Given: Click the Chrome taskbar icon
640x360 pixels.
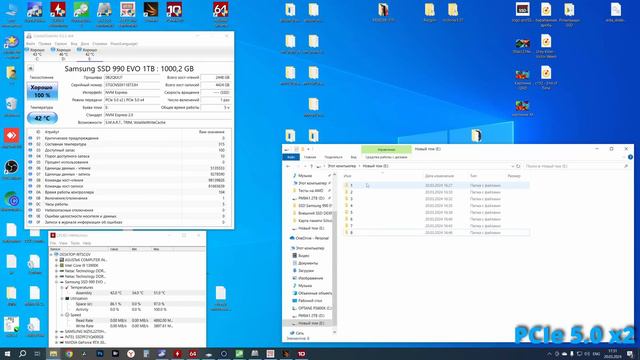Looking at the screenshot, I should click(x=69, y=353).
